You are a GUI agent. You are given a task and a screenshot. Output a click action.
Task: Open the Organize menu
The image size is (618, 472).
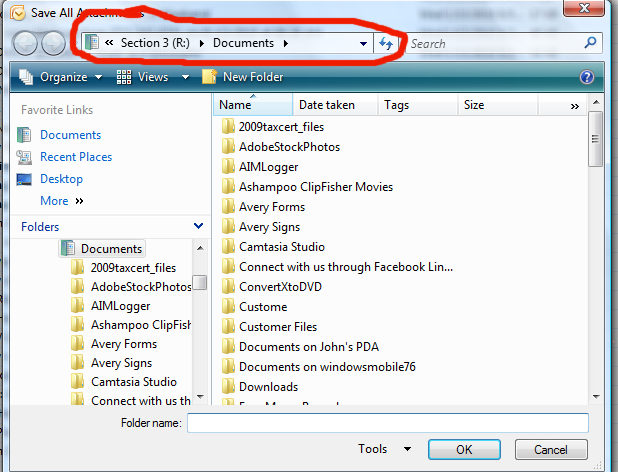point(55,77)
